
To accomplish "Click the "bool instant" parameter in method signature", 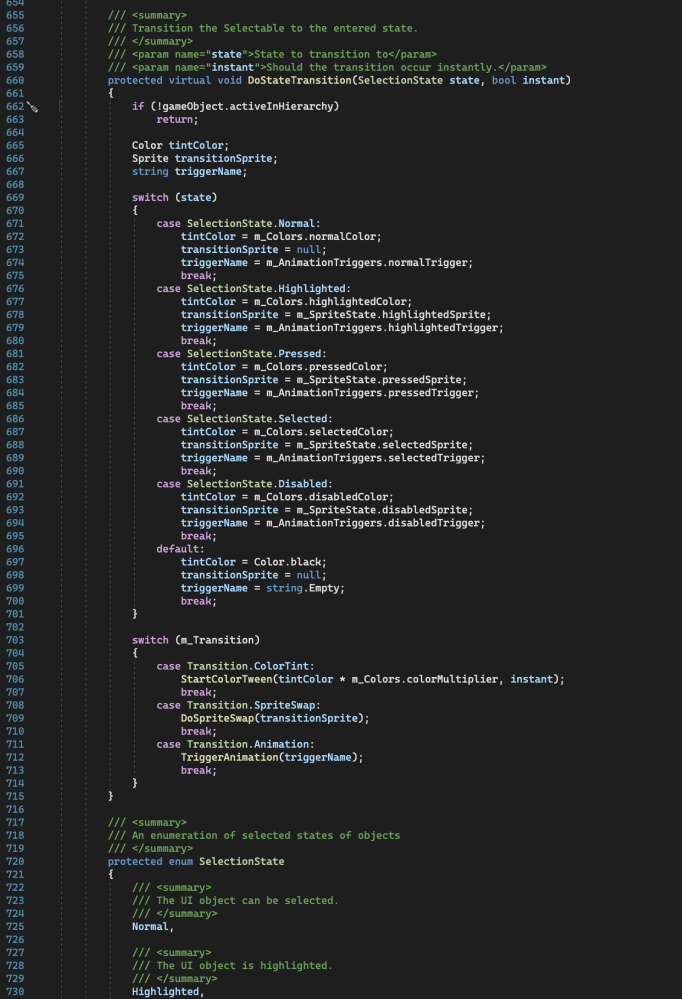I will 528,80.
